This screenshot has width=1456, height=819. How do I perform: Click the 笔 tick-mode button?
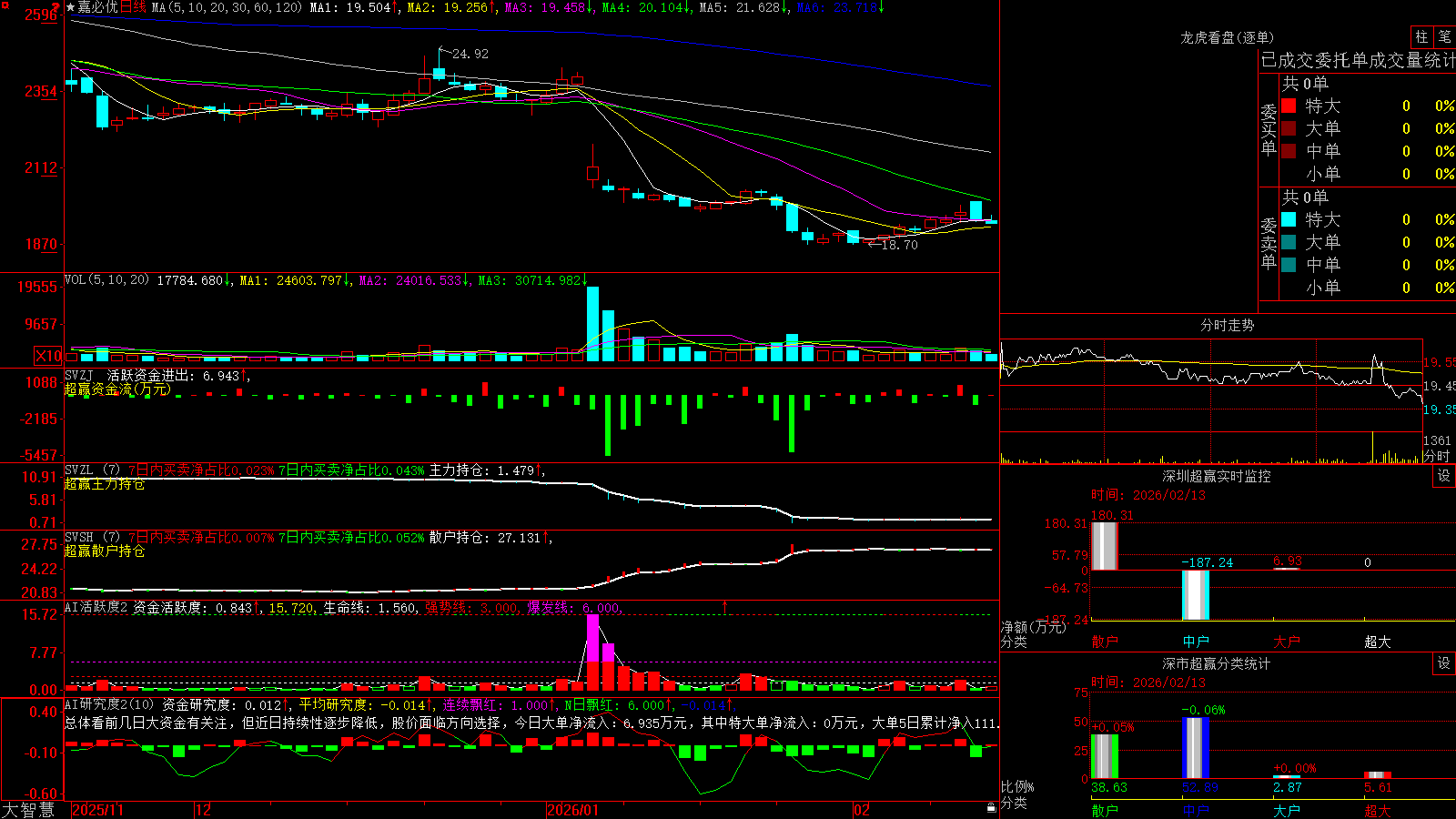coord(1445,37)
